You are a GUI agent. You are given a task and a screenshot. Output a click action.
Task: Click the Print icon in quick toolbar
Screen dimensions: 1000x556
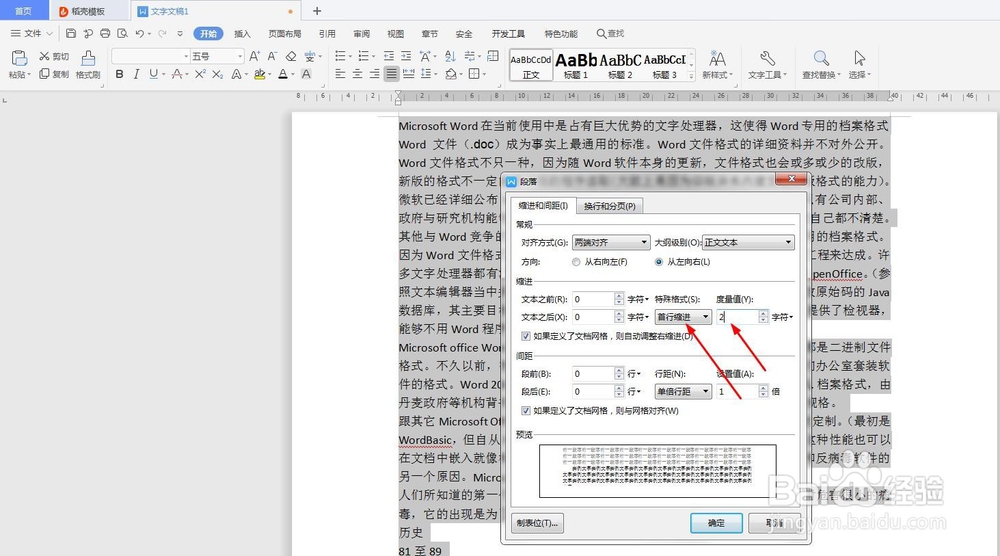[105, 33]
